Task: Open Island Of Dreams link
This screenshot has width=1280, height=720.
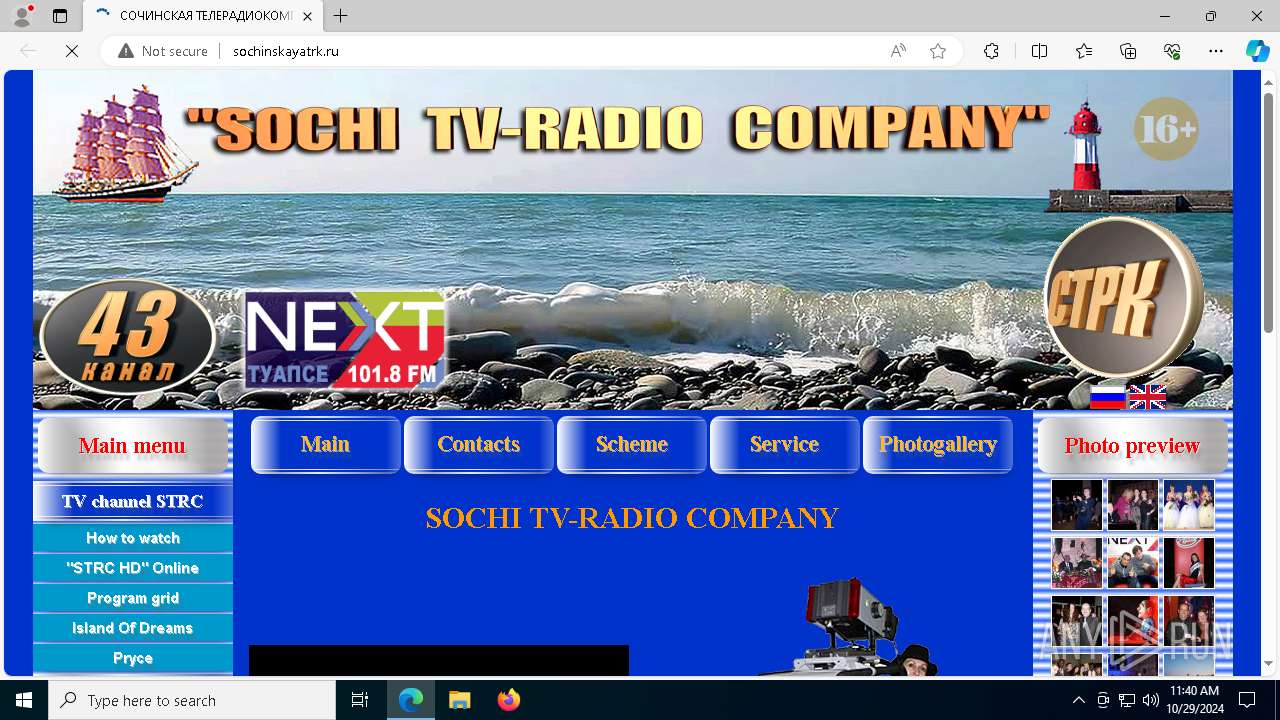Action: point(133,628)
